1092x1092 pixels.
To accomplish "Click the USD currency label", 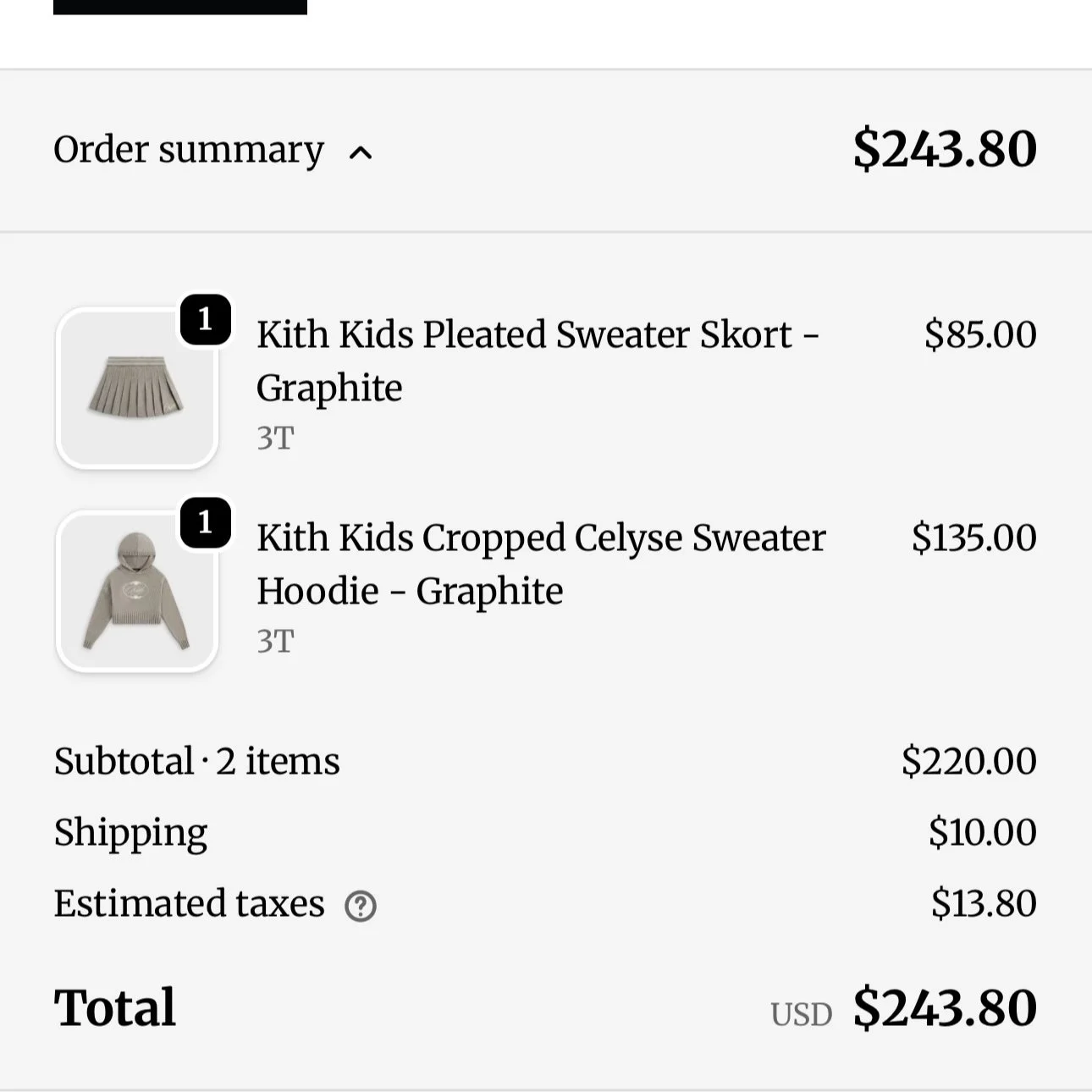I will click(x=801, y=1014).
